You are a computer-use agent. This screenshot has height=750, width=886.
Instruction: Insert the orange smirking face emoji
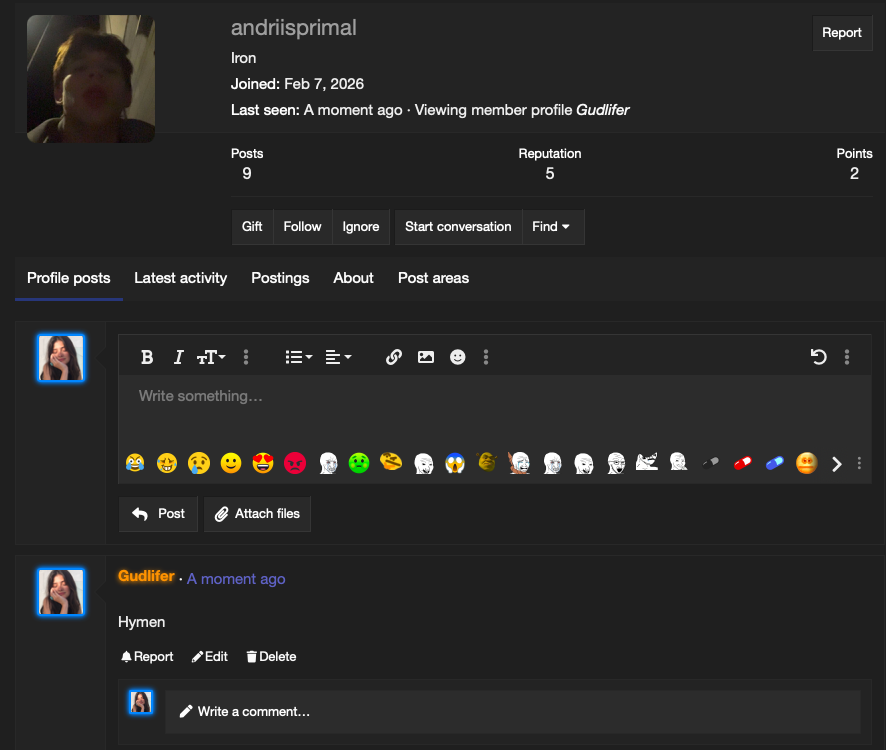click(x=807, y=463)
